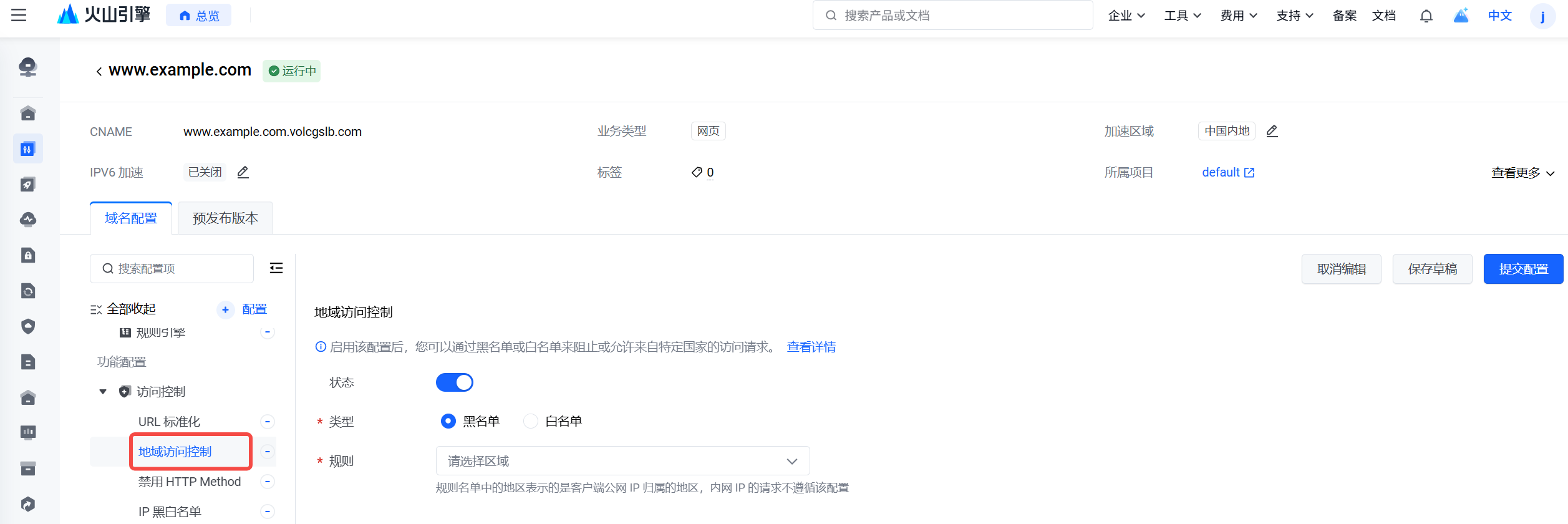Click the blue mountain assistant icon
This screenshot has height=524, width=1568.
point(1461,16)
